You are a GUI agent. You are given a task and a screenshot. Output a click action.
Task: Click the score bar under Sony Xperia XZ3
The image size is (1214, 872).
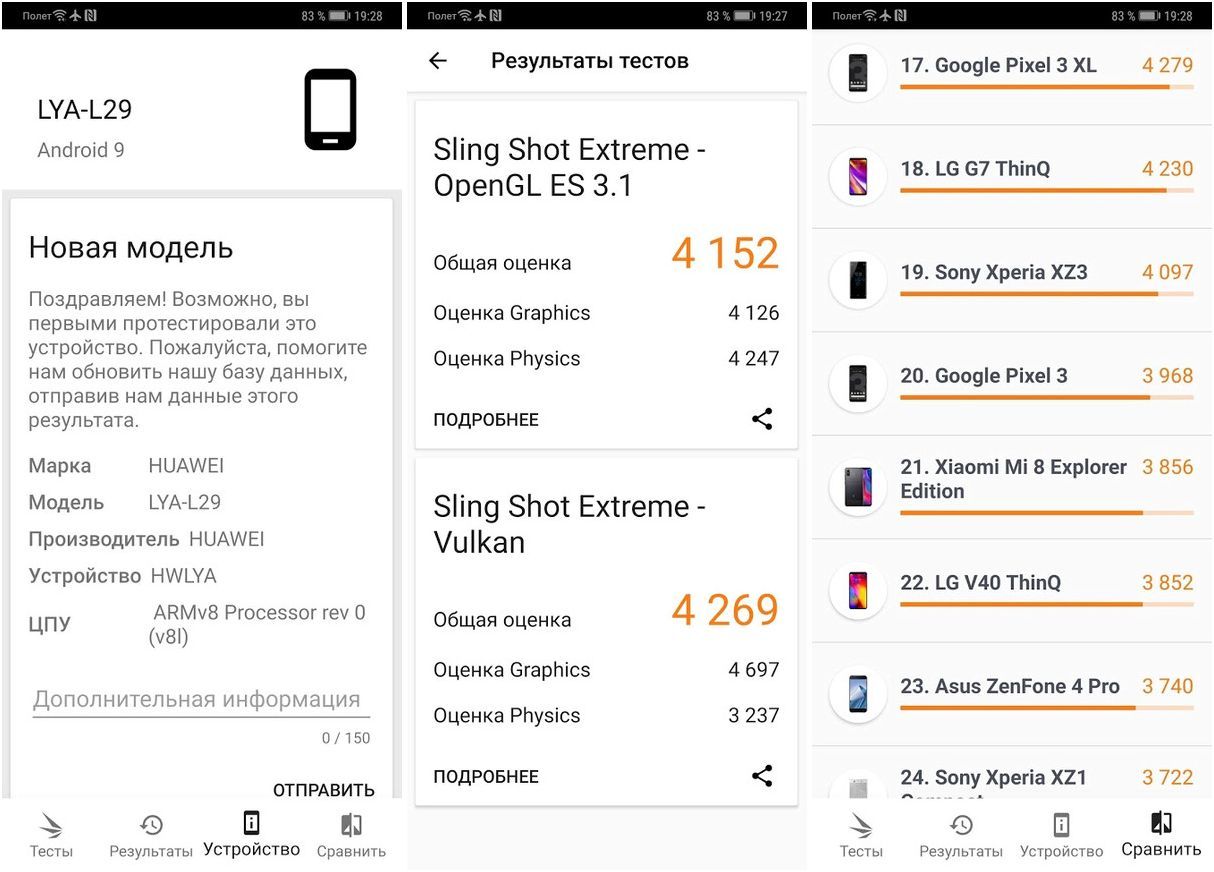click(1047, 295)
